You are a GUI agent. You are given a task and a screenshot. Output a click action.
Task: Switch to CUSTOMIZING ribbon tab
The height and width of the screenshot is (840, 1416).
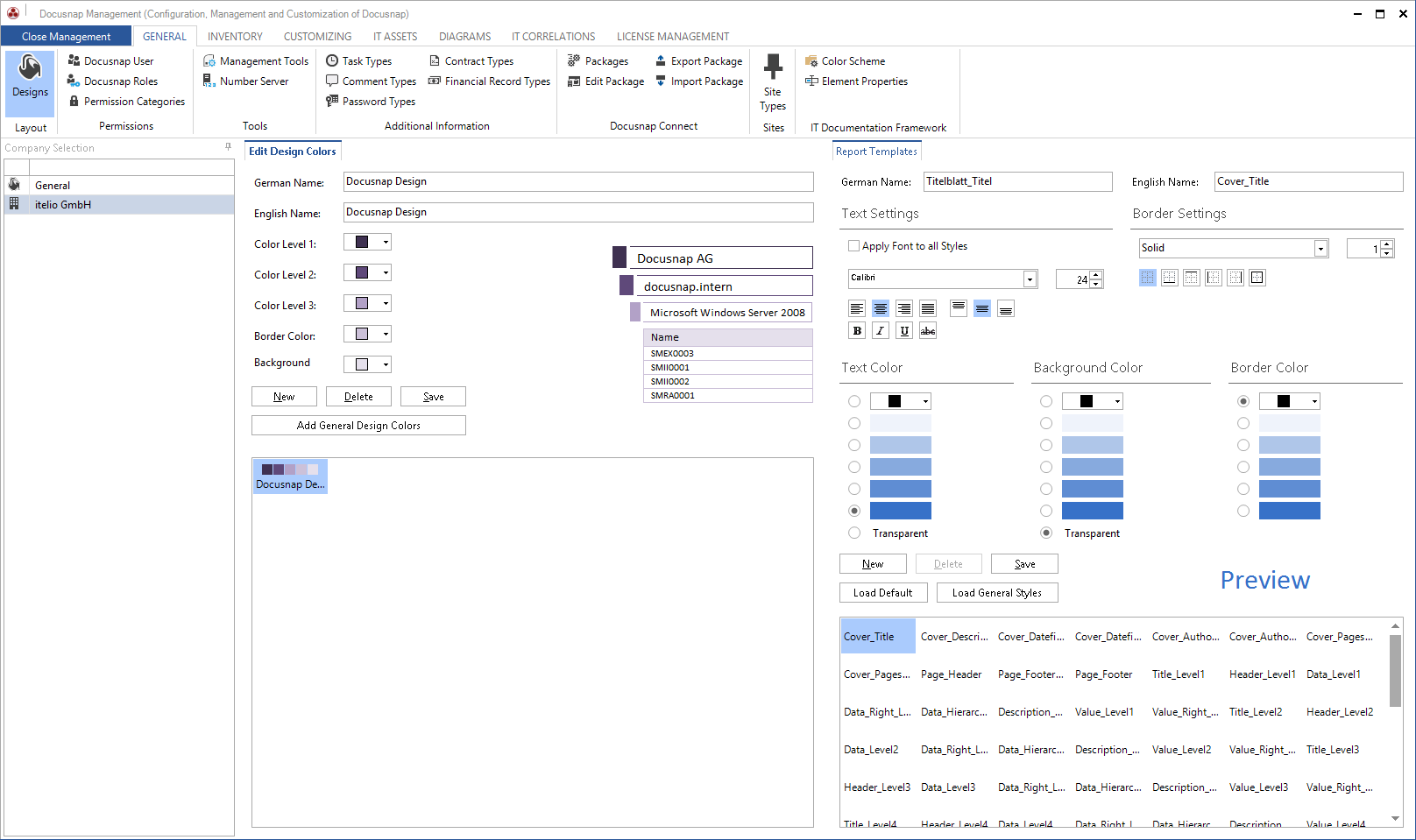click(317, 37)
